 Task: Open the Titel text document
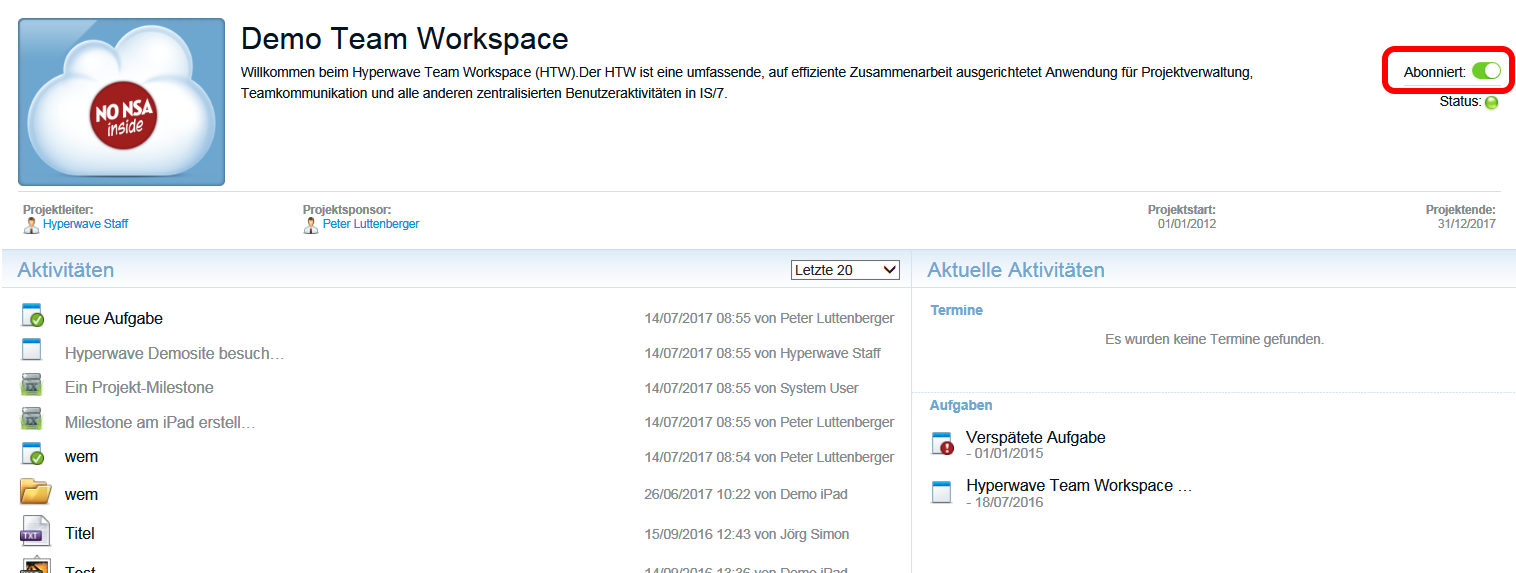tap(80, 533)
